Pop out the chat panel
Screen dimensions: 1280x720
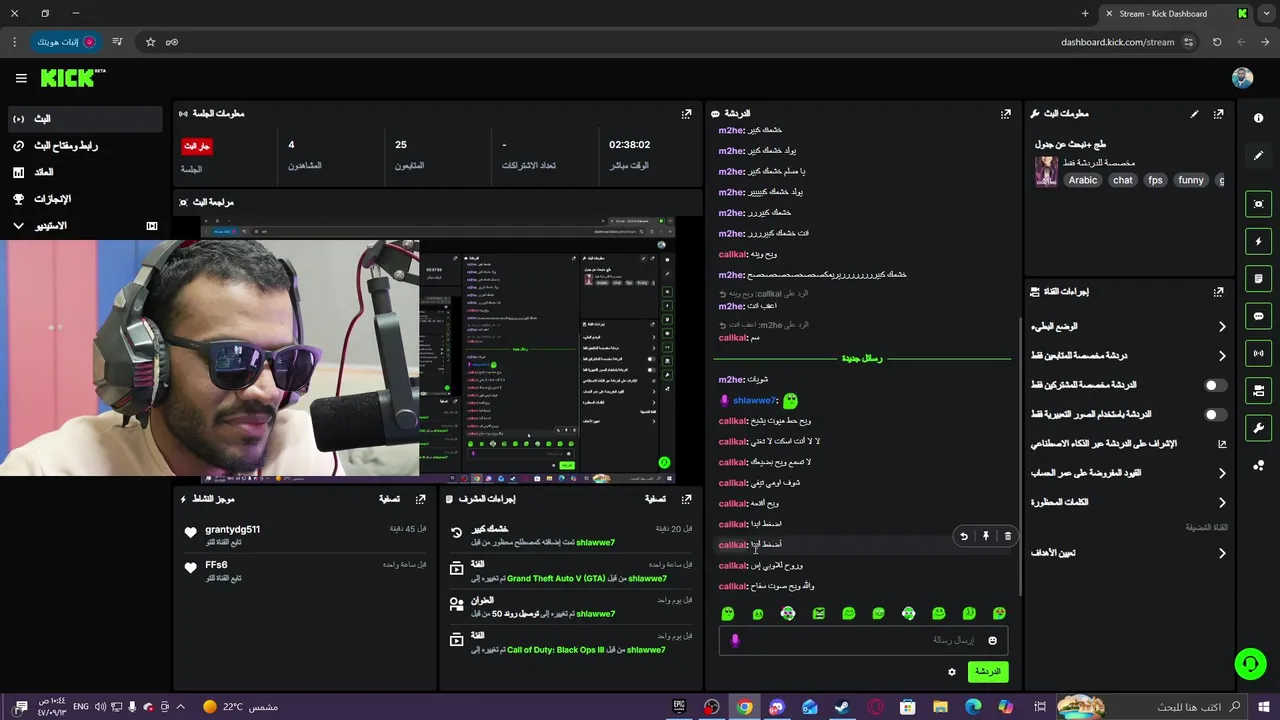coord(1006,114)
